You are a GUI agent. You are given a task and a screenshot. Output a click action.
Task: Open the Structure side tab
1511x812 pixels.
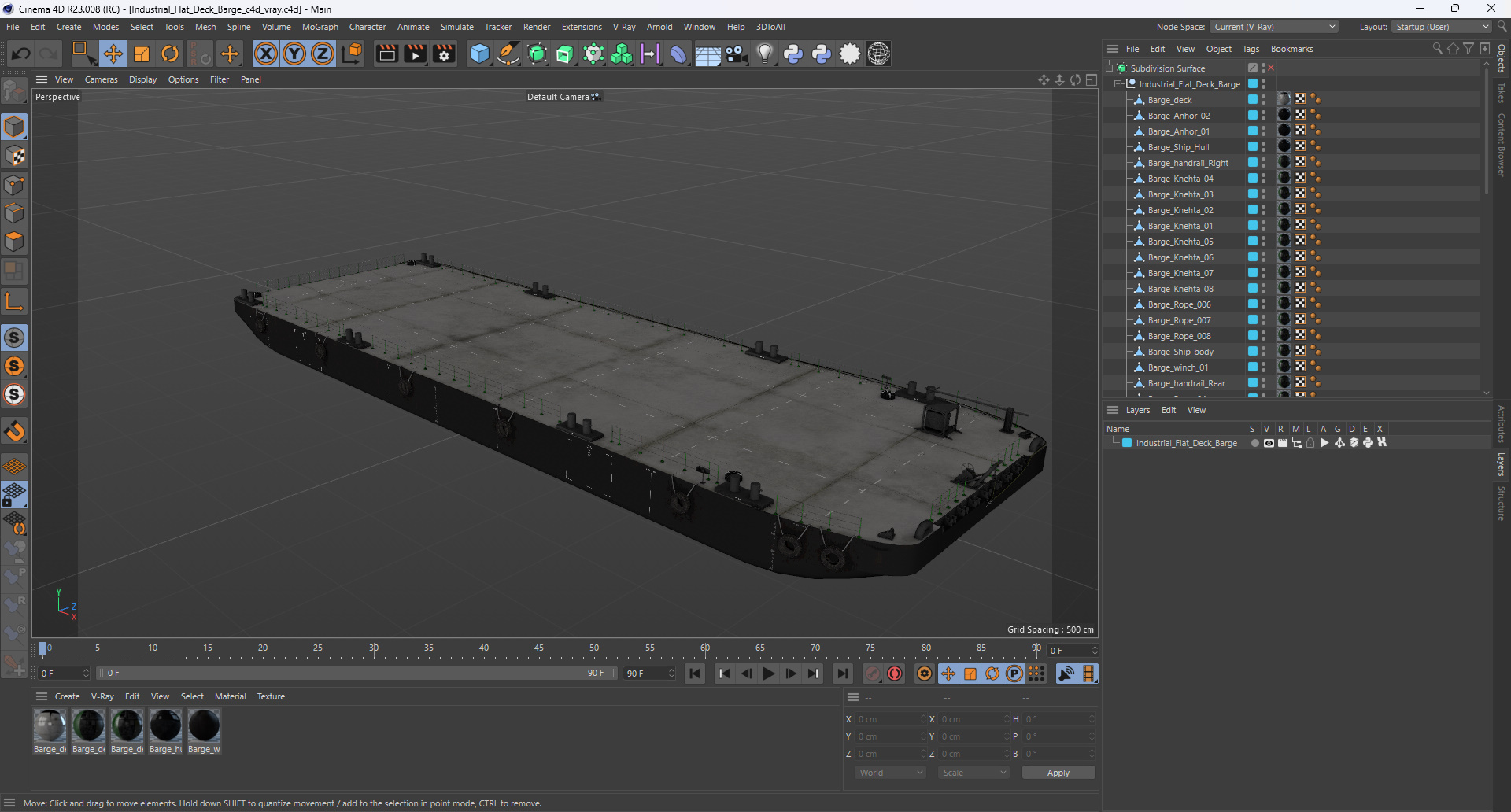pyautogui.click(x=1502, y=504)
